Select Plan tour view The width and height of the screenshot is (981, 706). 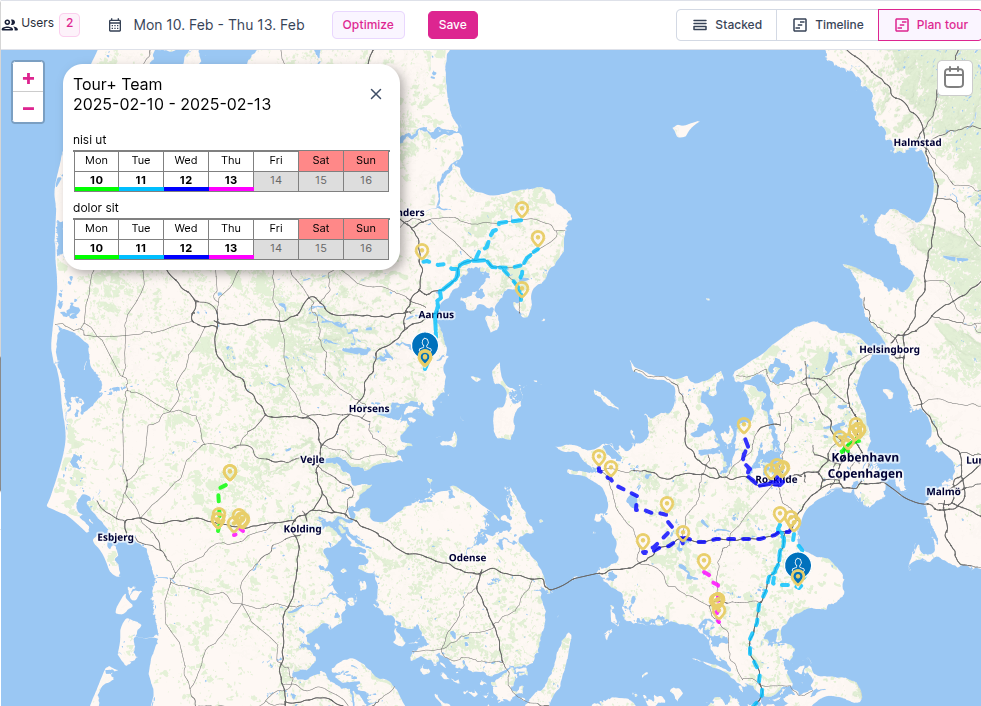[x=930, y=25]
